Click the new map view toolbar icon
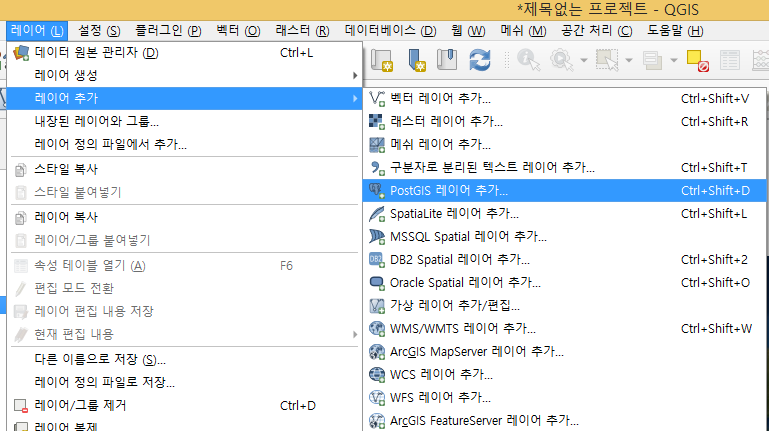The height and width of the screenshot is (431, 769). coord(382,60)
